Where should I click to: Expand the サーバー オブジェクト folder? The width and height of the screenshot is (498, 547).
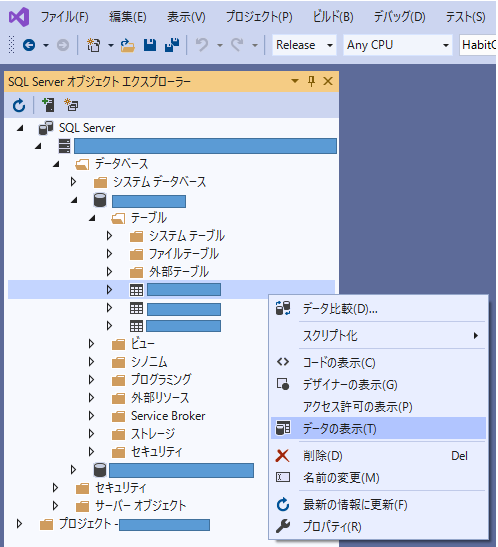(x=55, y=505)
